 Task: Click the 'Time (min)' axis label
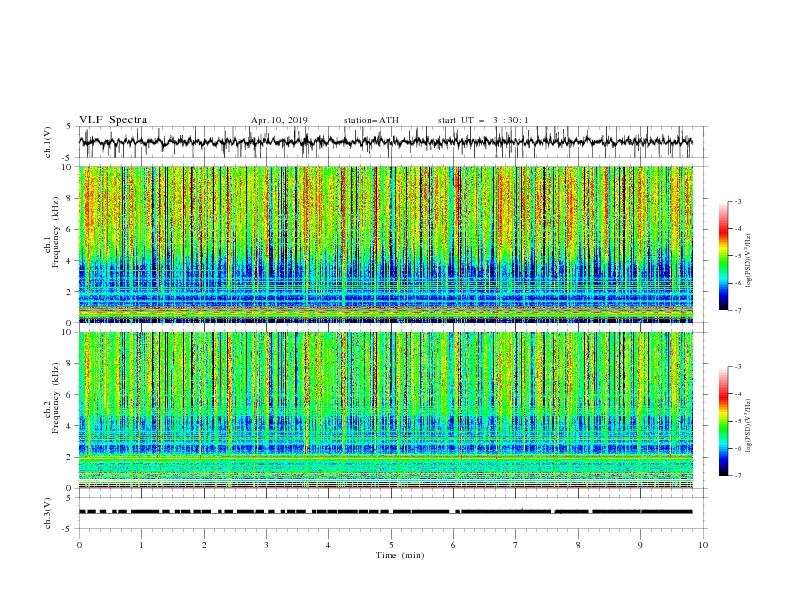(x=400, y=555)
